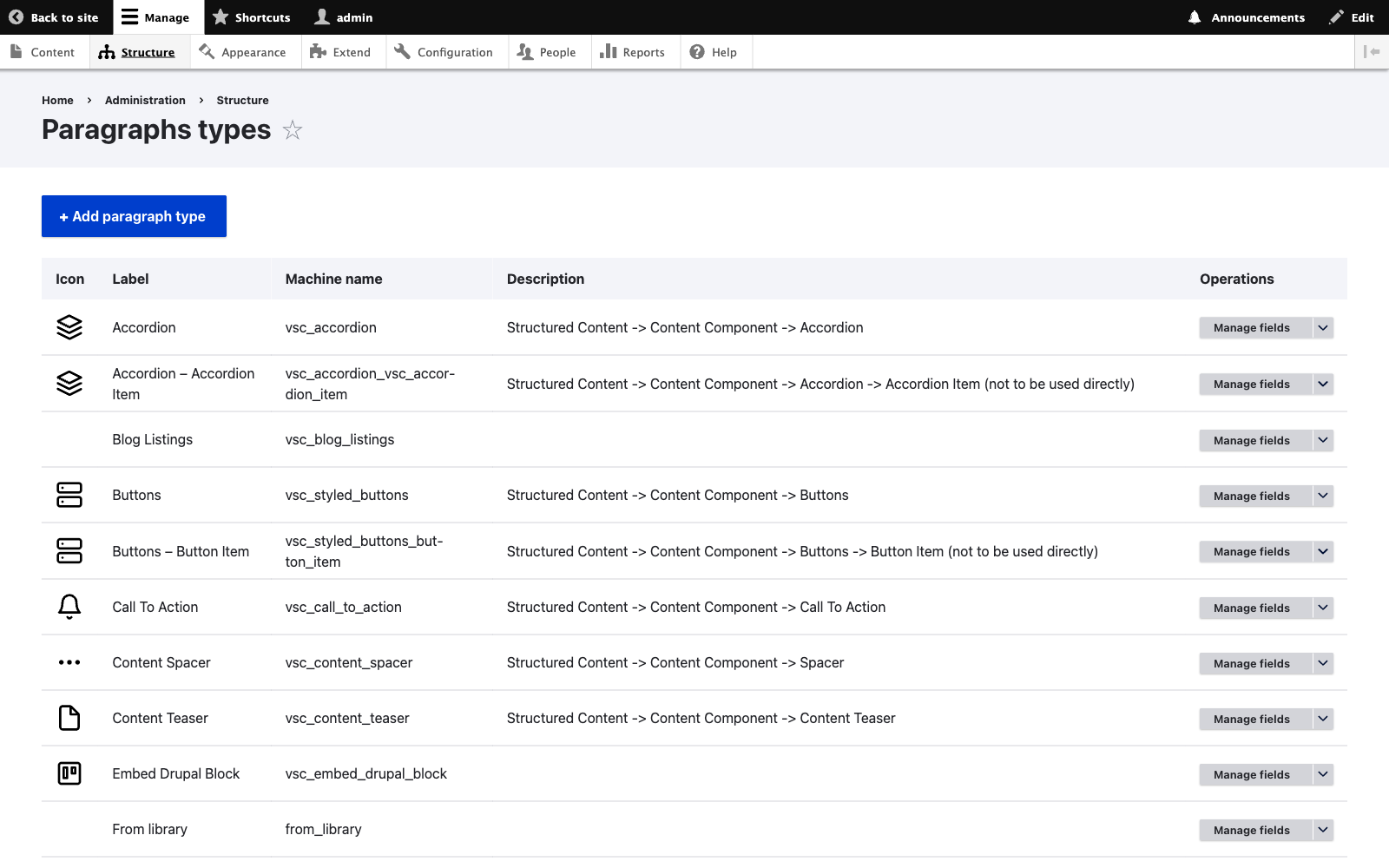This screenshot has width=1389, height=868.
Task: Click the star icon beside Paragraphs types
Action: click(293, 130)
